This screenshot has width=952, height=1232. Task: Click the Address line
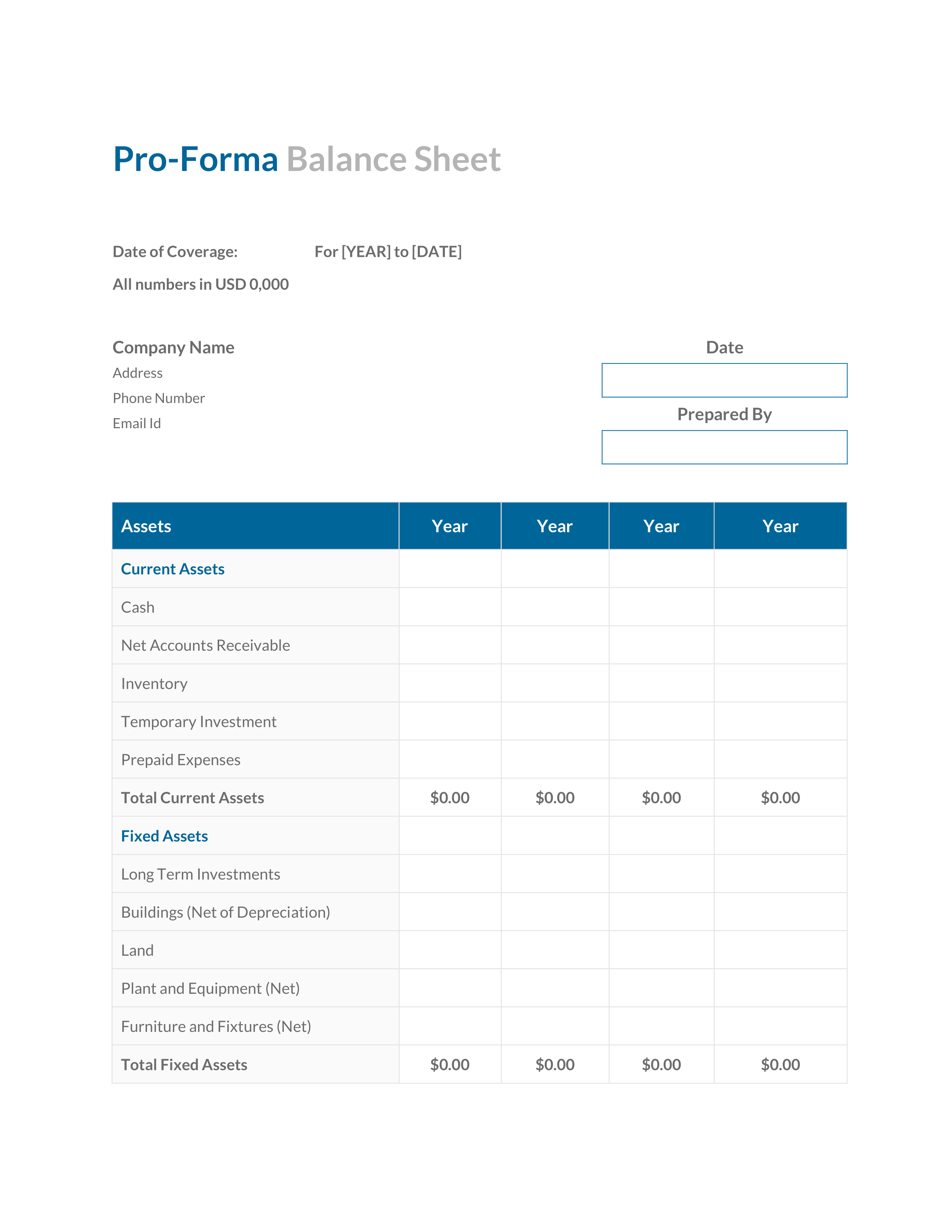point(138,373)
